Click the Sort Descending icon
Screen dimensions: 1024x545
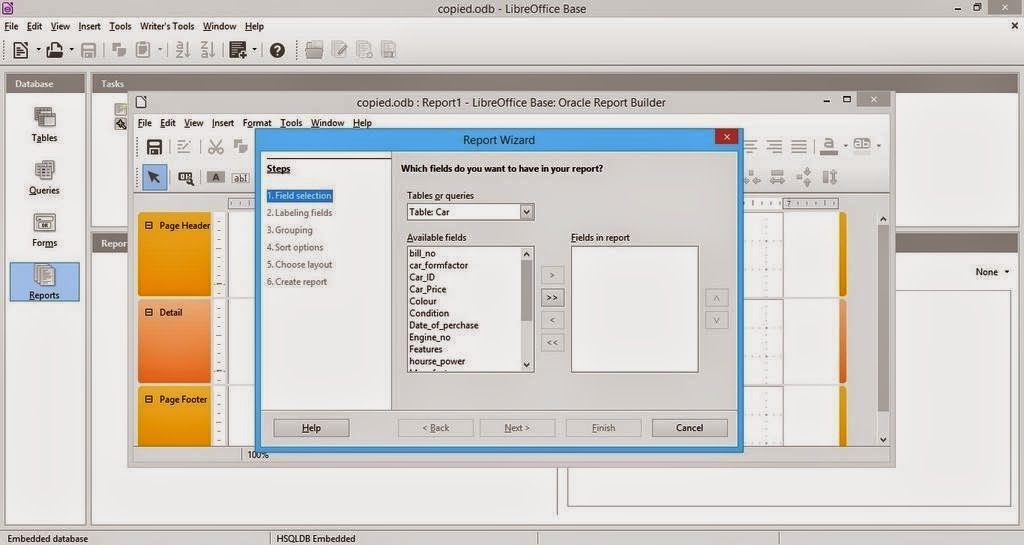[x=208, y=50]
